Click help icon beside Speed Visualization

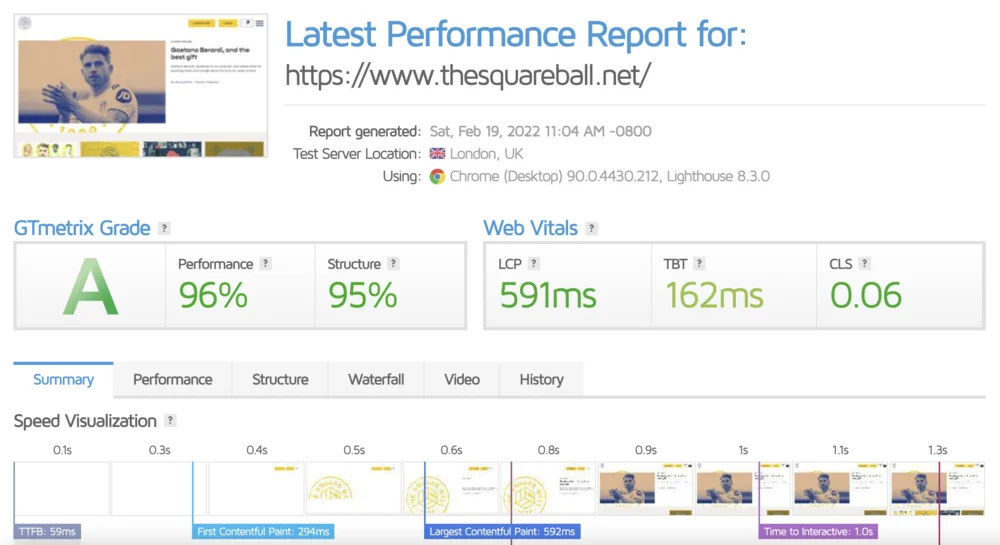170,421
